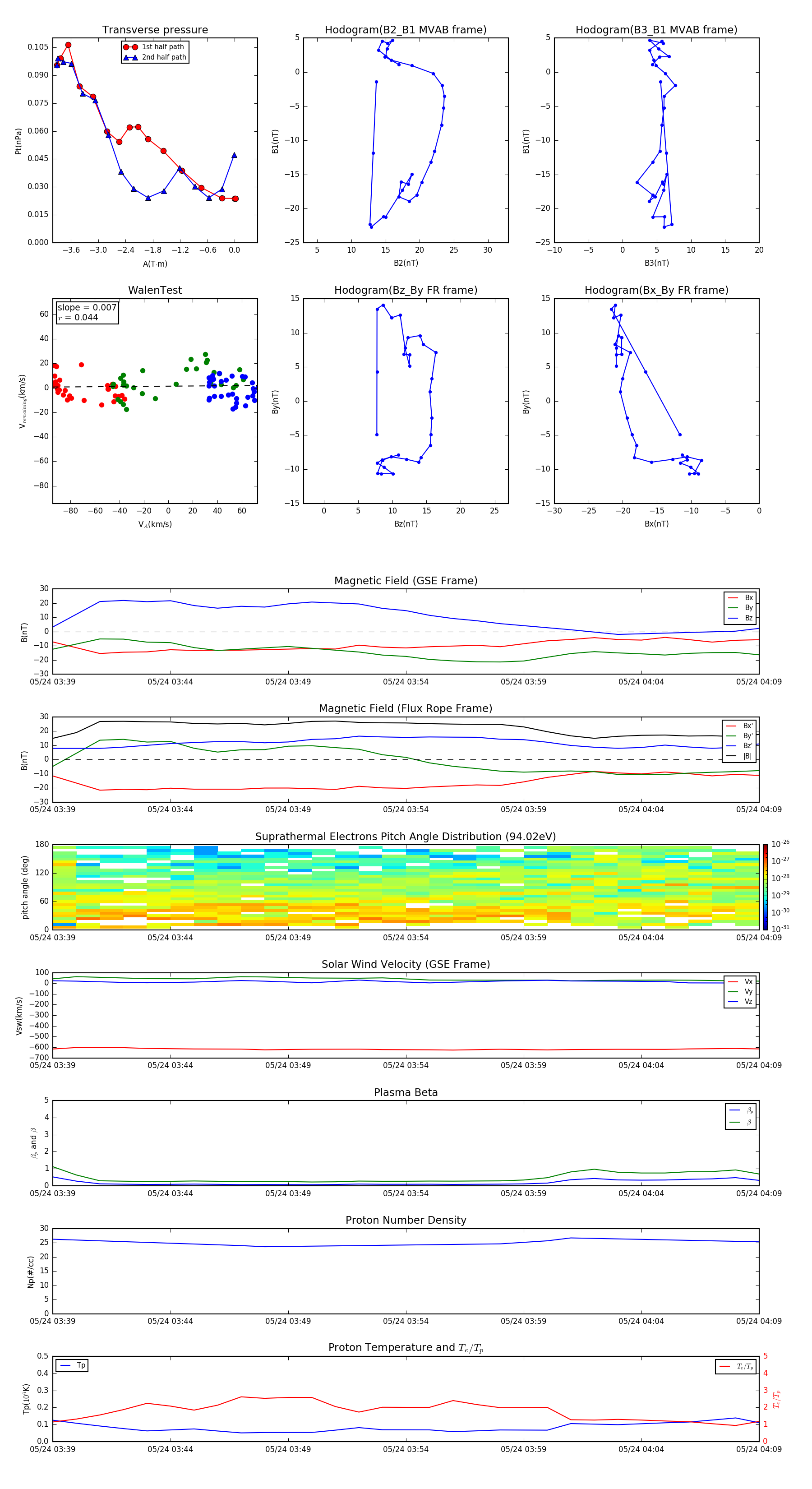This screenshot has width=812, height=1489.
Task: Click the "Np(#/cc)" y-axis label
Action: [x=31, y=1272]
